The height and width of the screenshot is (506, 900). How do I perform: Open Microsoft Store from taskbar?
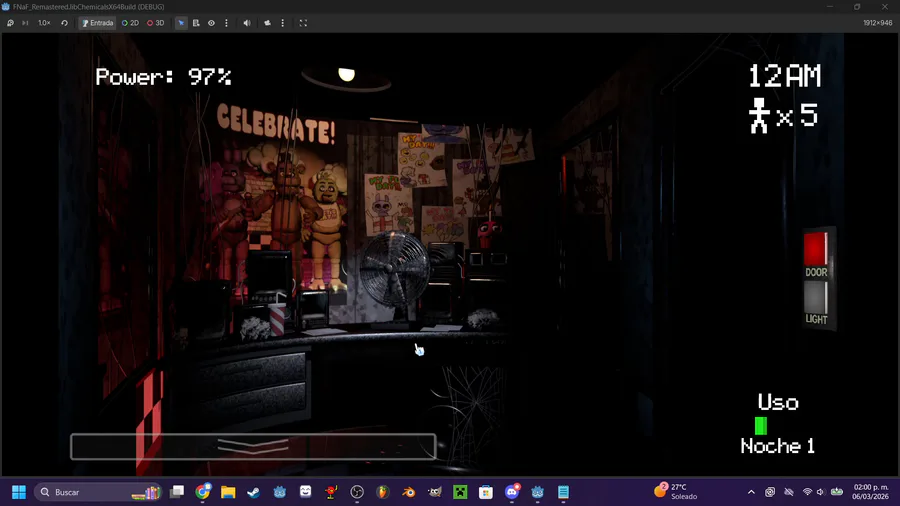click(486, 492)
